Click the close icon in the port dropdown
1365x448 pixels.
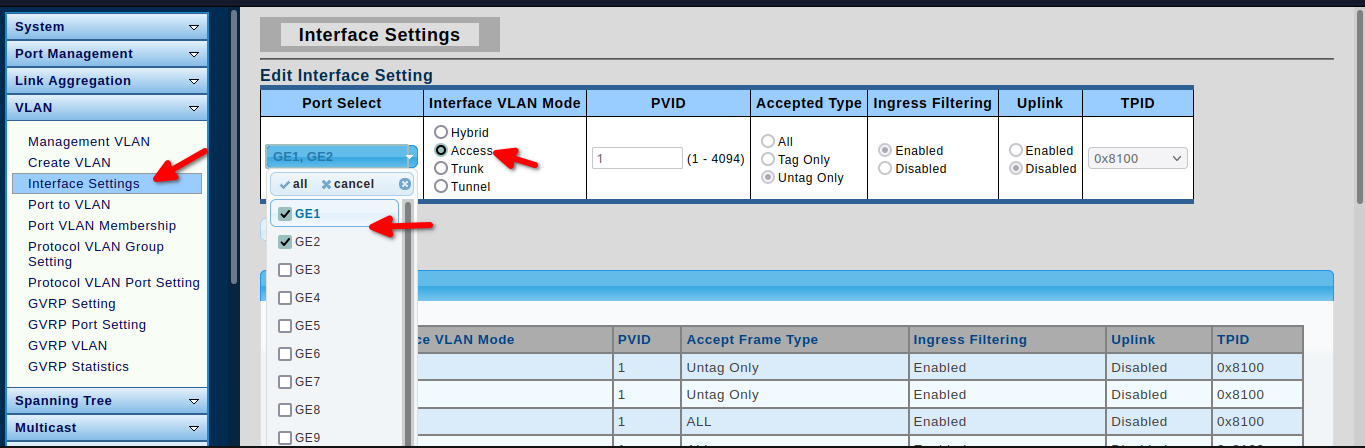tap(405, 184)
